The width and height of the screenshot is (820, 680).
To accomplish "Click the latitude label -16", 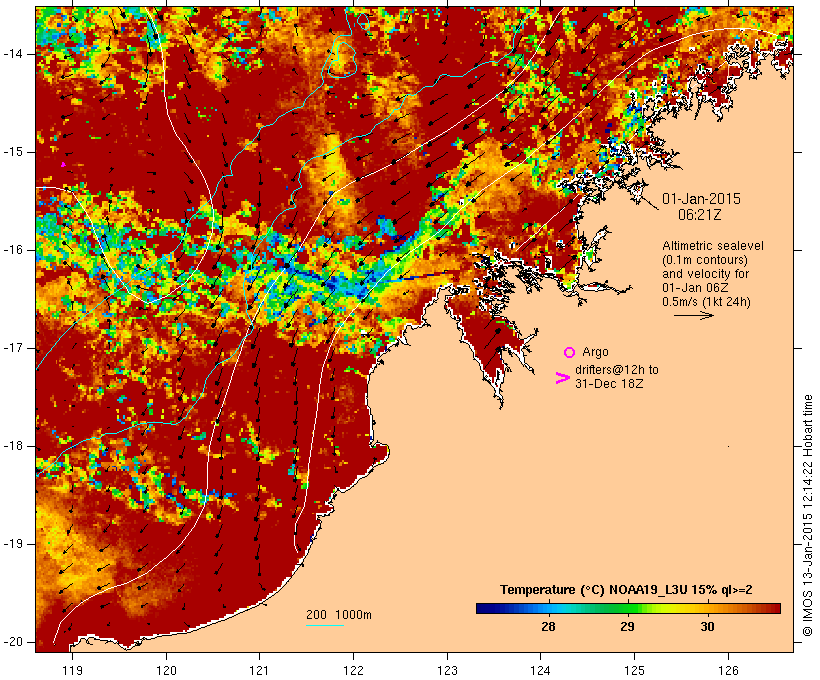I will point(12,250).
